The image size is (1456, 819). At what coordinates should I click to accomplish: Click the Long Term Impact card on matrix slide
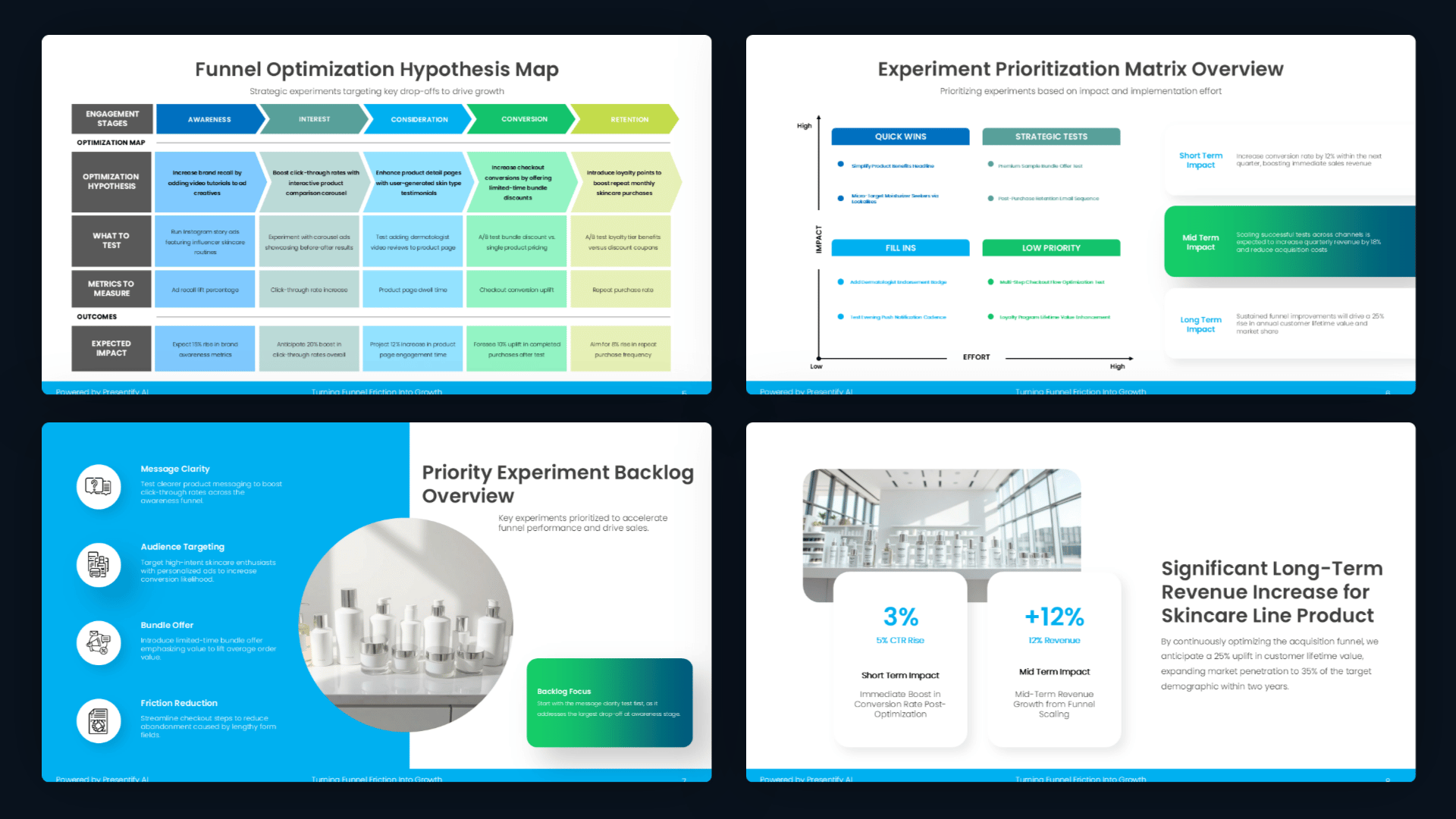[x=1289, y=324]
